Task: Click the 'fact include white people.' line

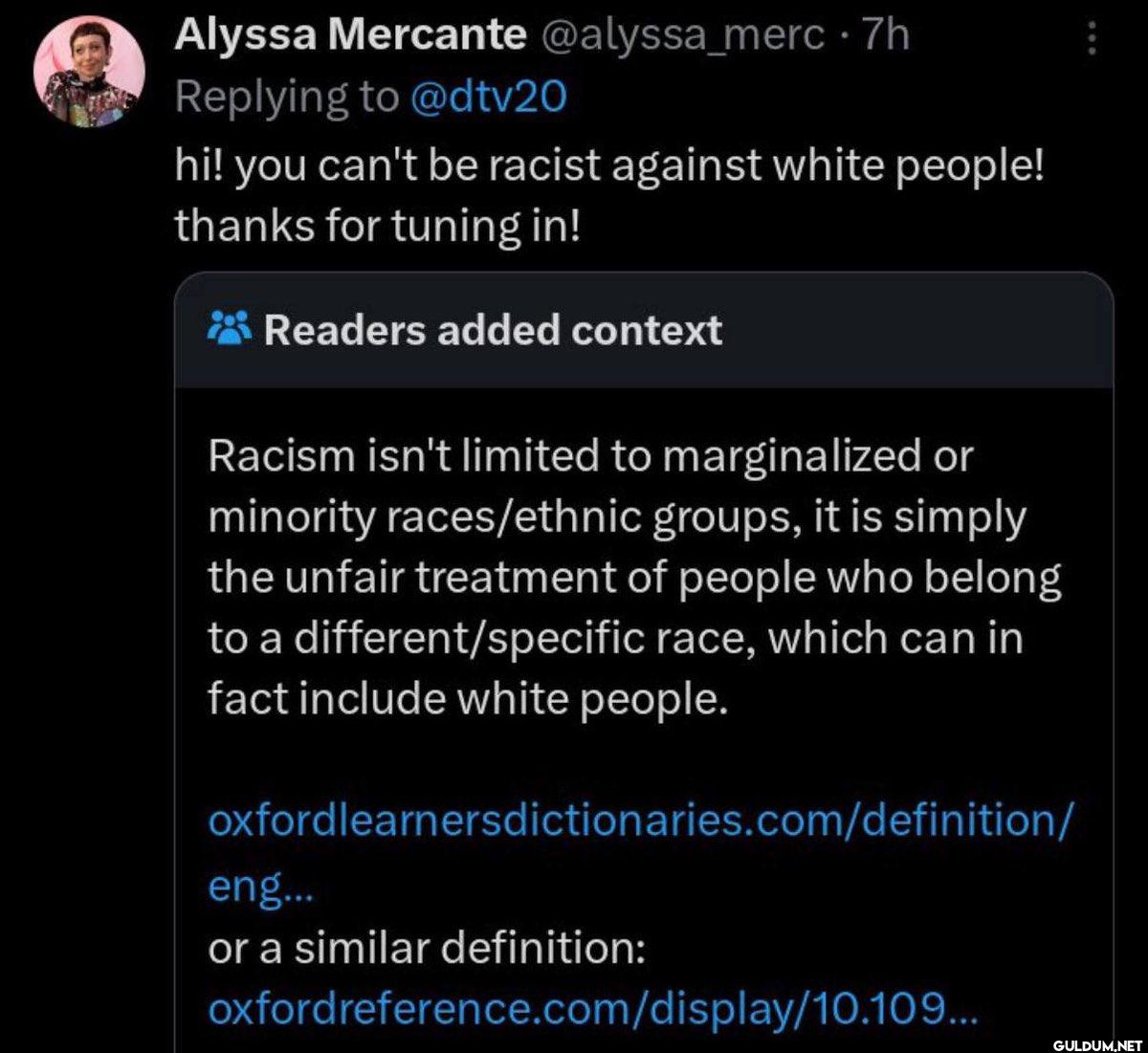Action: 469,699
